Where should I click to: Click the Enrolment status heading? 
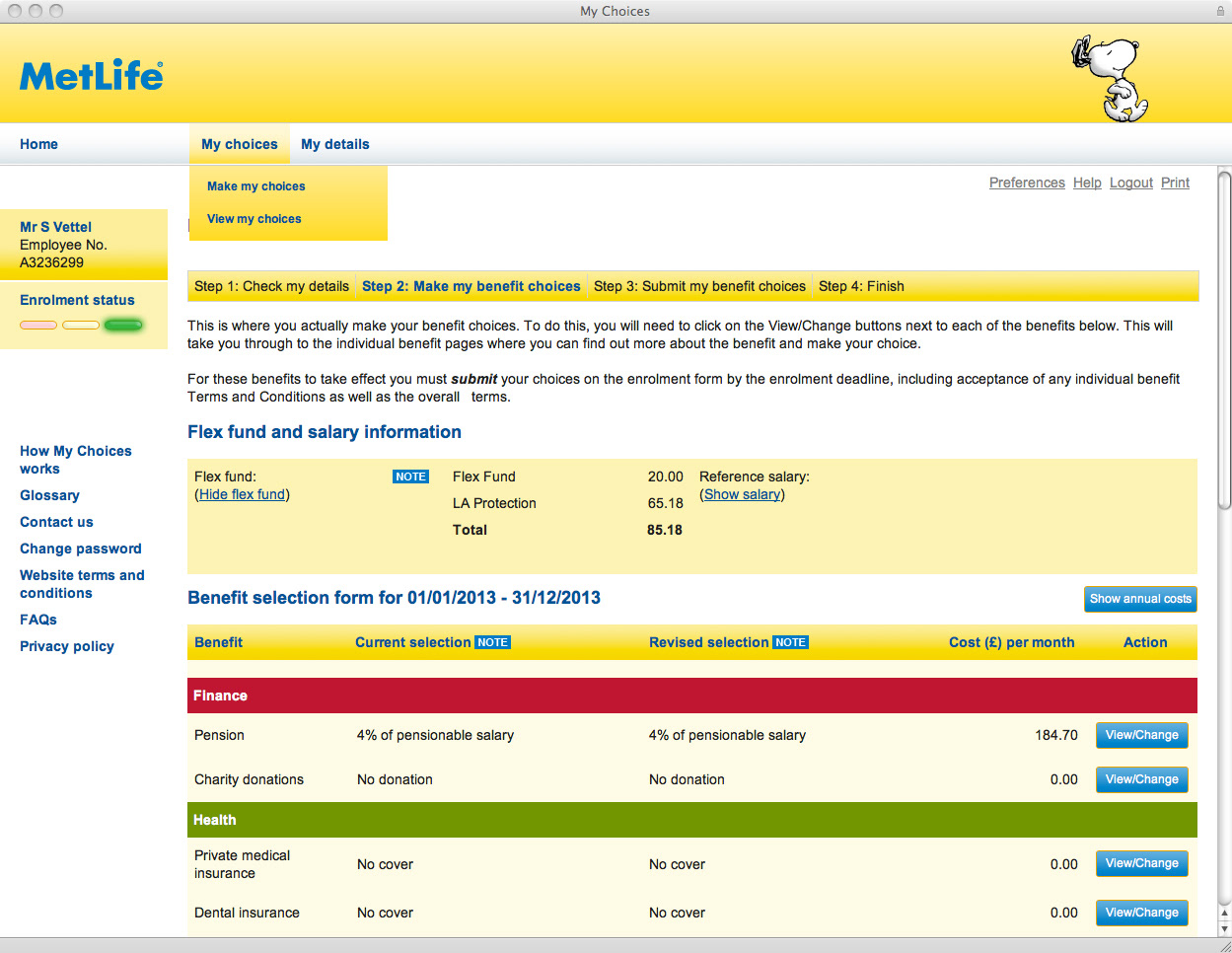tap(77, 300)
